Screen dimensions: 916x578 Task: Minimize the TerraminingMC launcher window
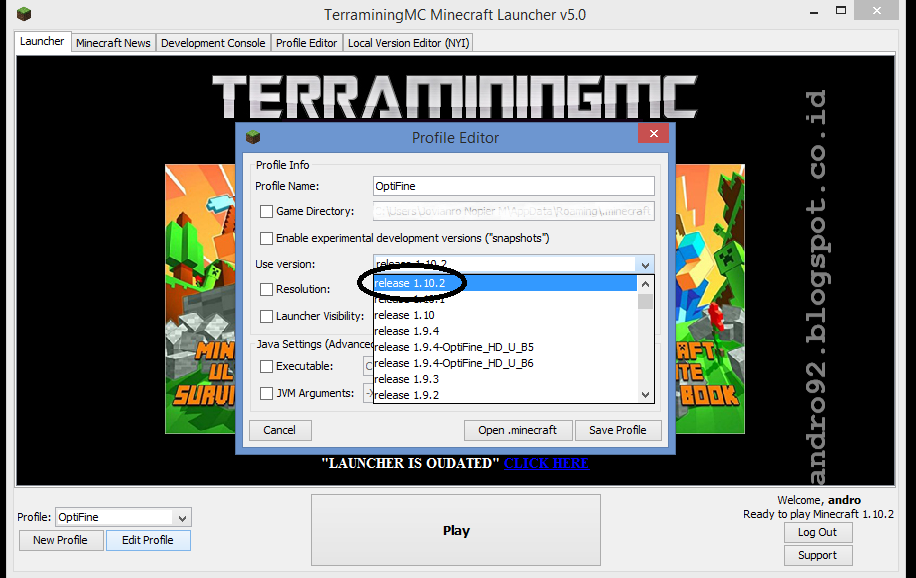(x=814, y=11)
